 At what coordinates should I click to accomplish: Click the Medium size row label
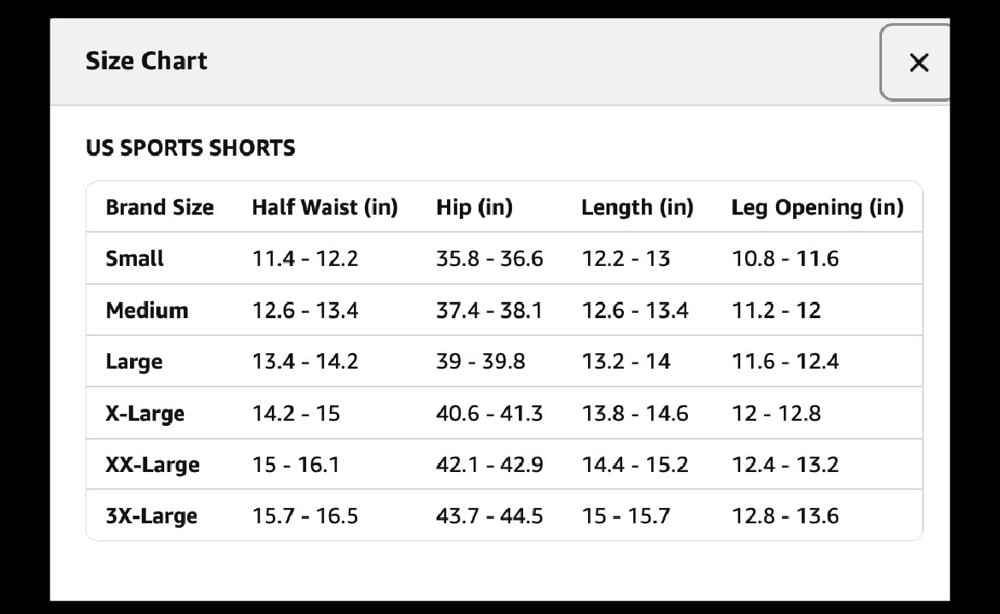(x=147, y=310)
